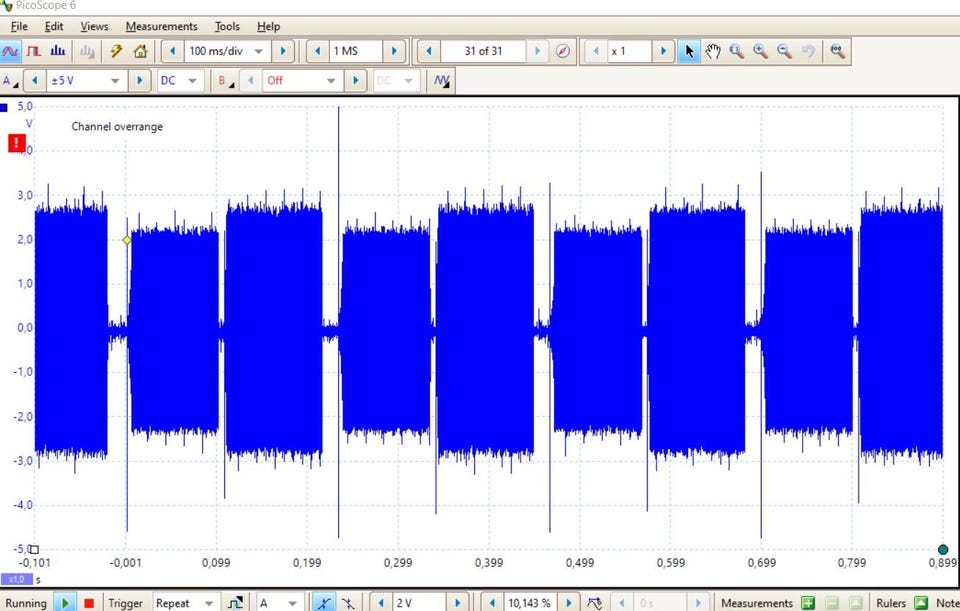Screen dimensions: 960x611
Task: Click the Channel A options button
Action: point(10,81)
